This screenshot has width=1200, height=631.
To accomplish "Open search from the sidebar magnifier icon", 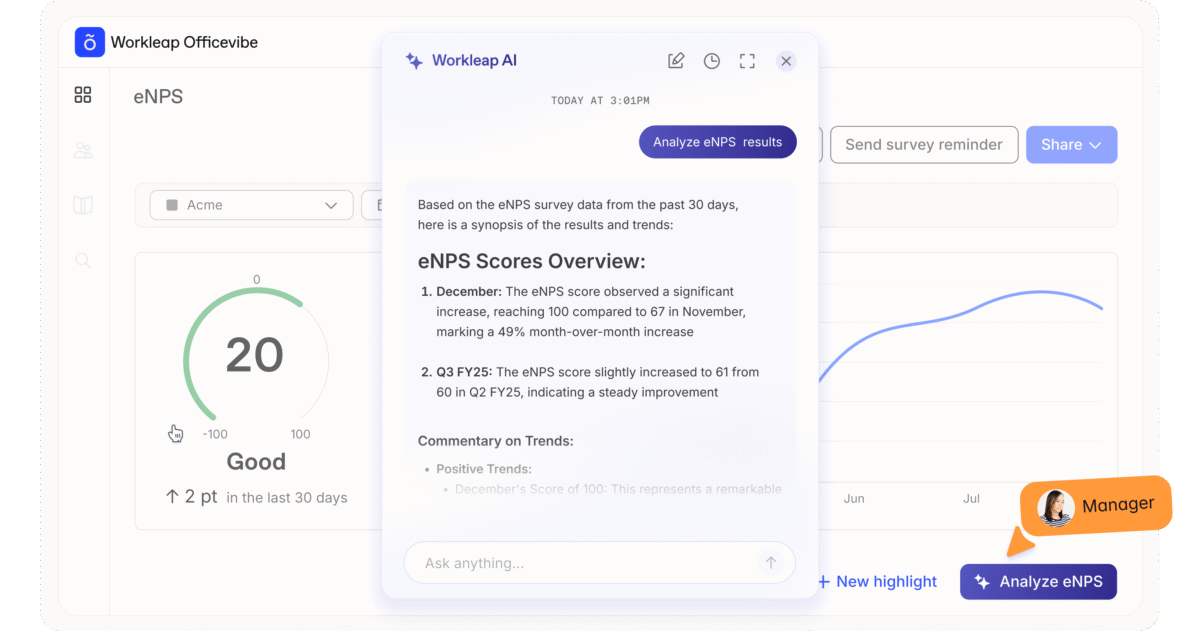I will pos(83,260).
